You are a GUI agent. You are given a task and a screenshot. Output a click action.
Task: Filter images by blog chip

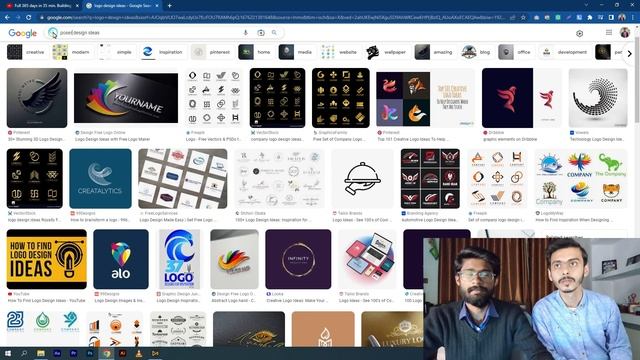click(x=476, y=52)
